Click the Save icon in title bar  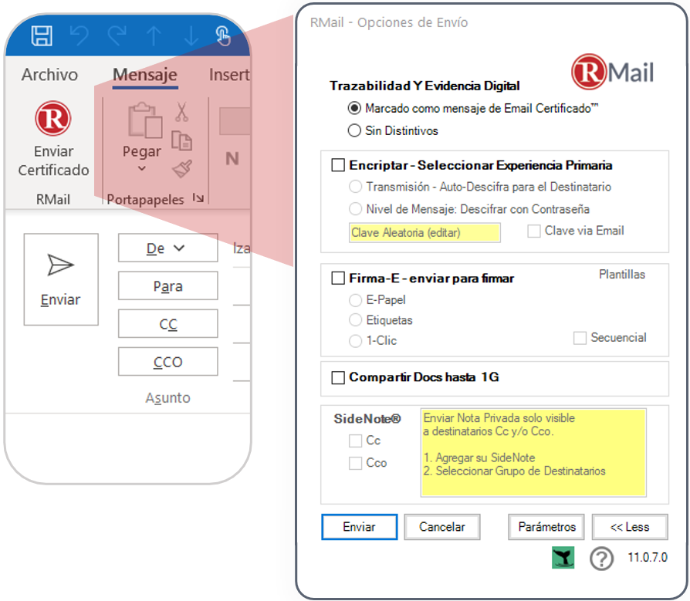(42, 37)
